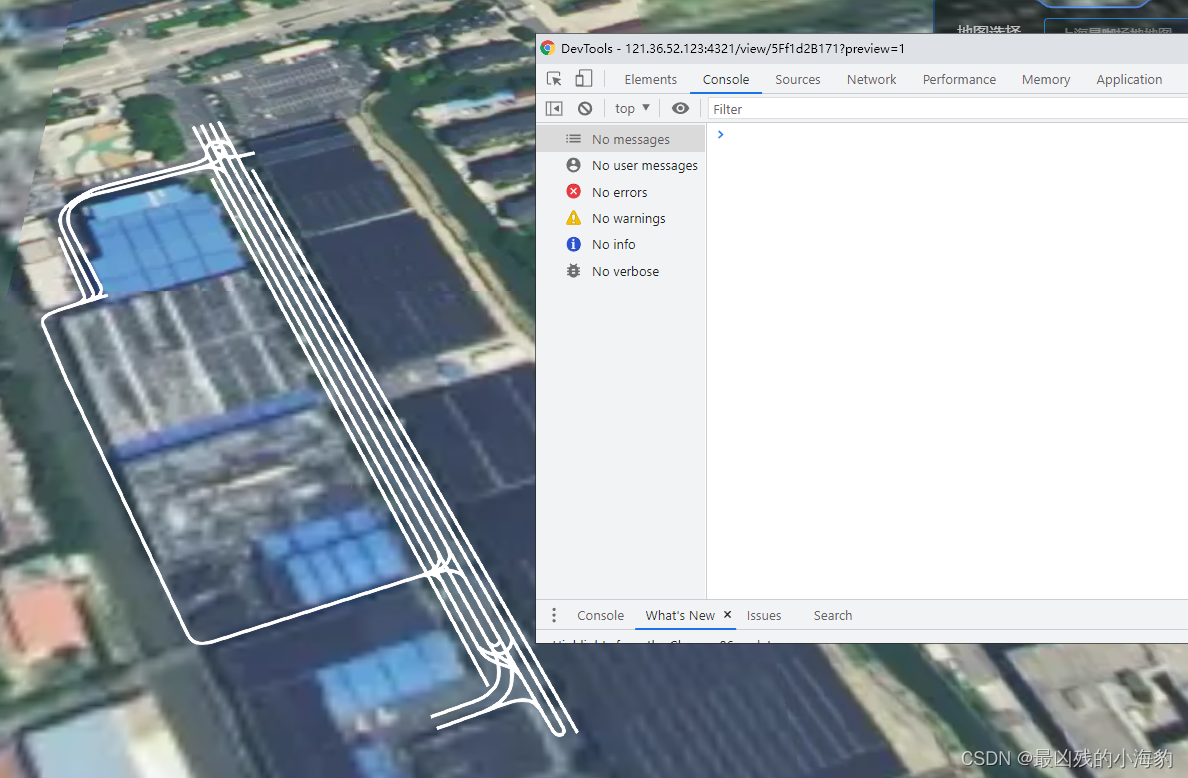Open the What's New tab
This screenshot has width=1188, height=778.
679,615
